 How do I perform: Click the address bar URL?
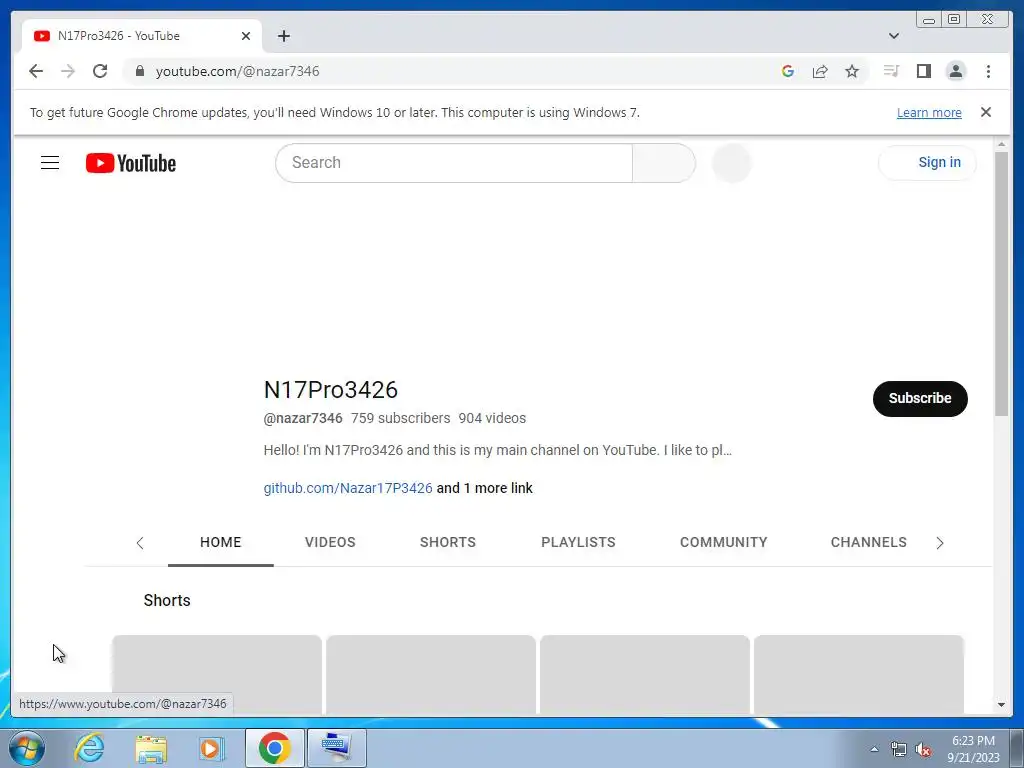[x=238, y=71]
